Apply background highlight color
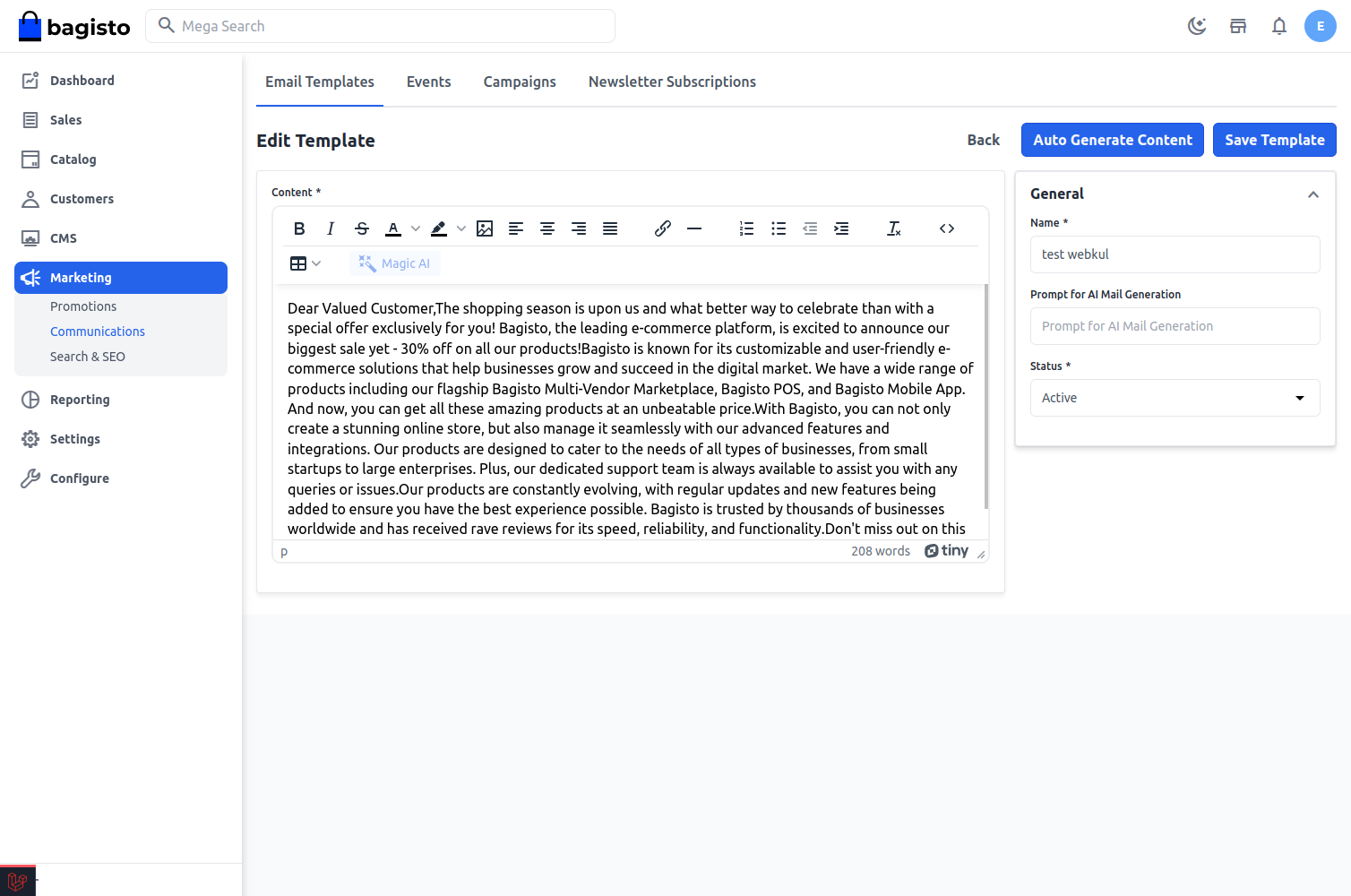 tap(439, 228)
